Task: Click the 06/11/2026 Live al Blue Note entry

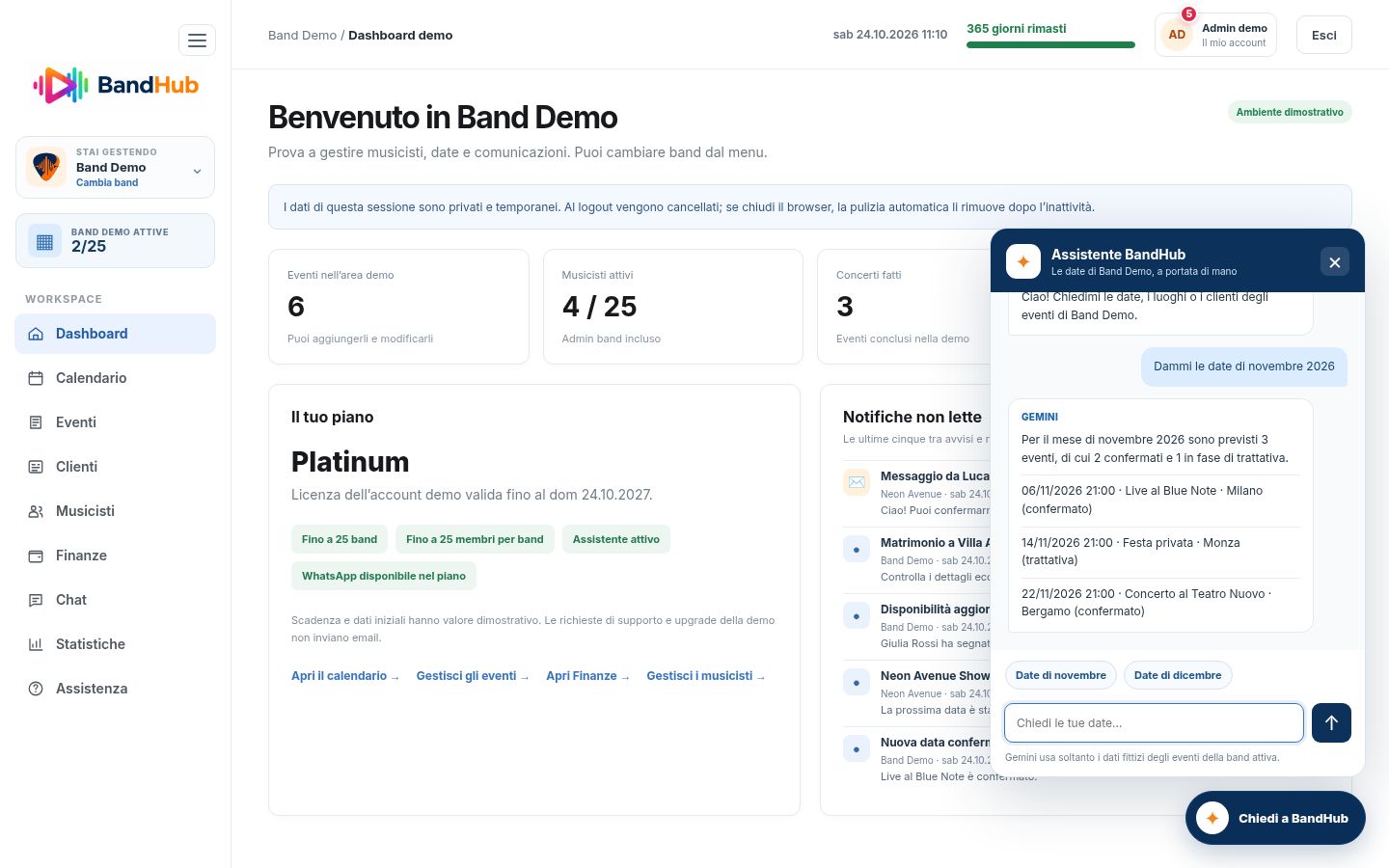Action: (1160, 500)
